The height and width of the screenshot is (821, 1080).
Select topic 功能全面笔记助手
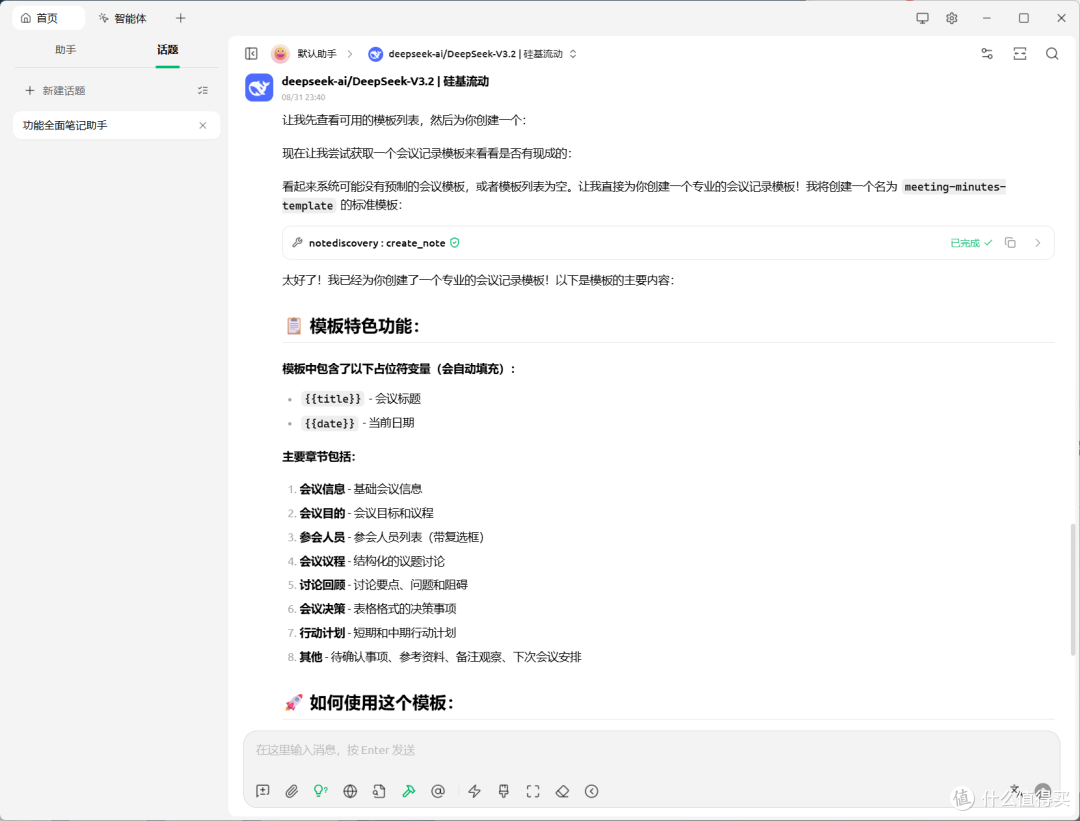(116, 125)
